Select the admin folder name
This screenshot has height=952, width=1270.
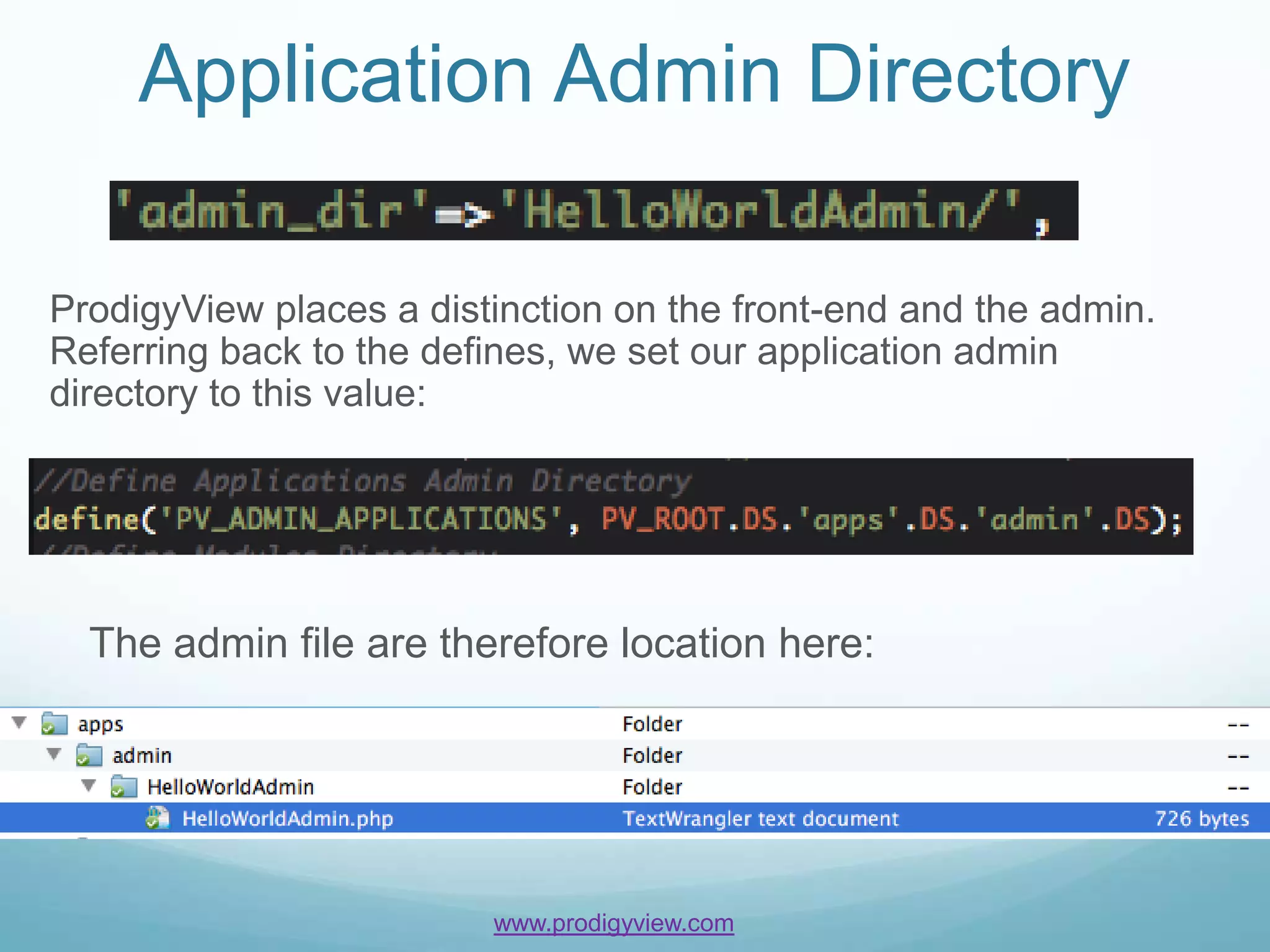pyautogui.click(x=142, y=756)
